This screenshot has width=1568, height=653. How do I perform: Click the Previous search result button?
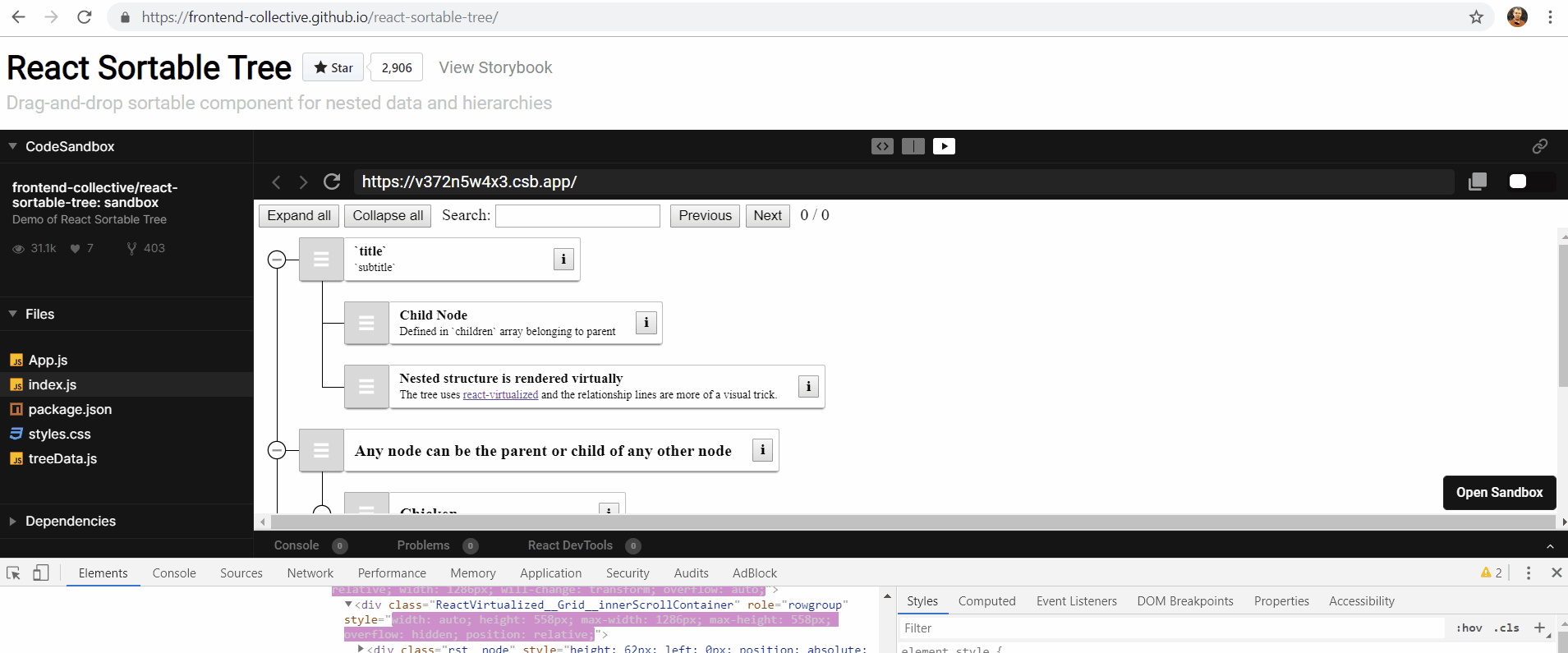(705, 215)
